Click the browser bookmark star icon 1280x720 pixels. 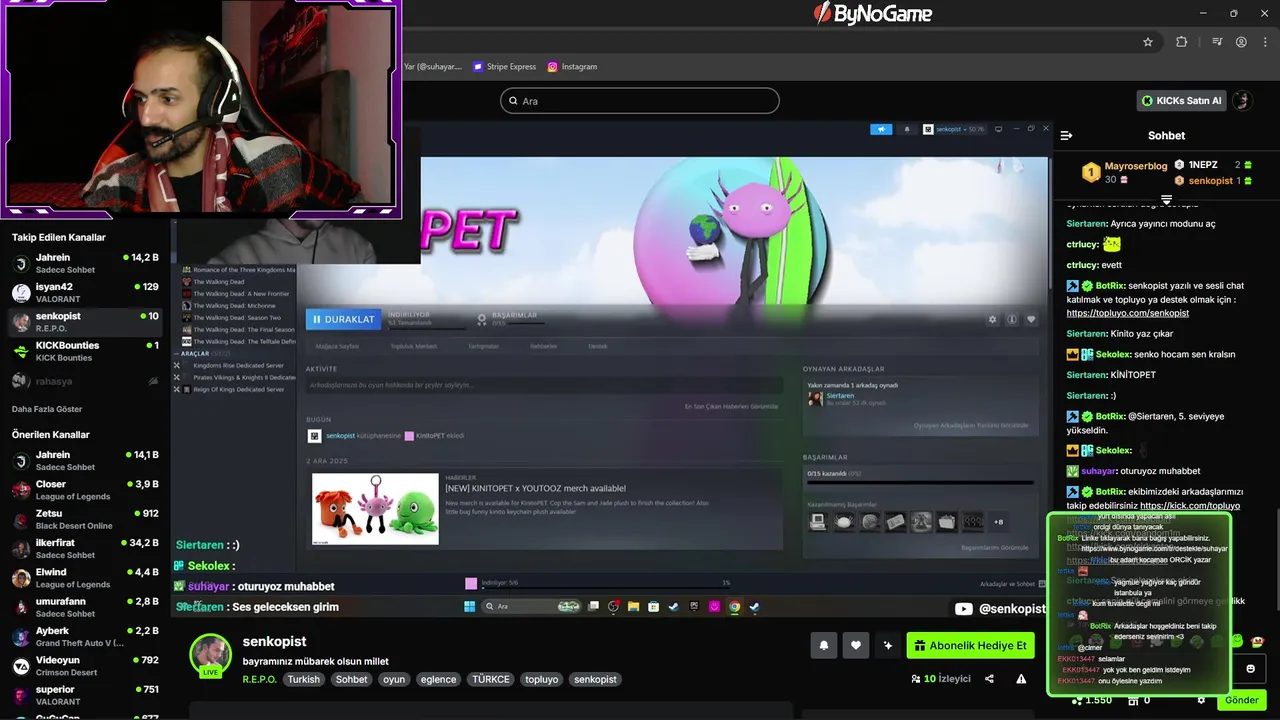[x=1148, y=42]
